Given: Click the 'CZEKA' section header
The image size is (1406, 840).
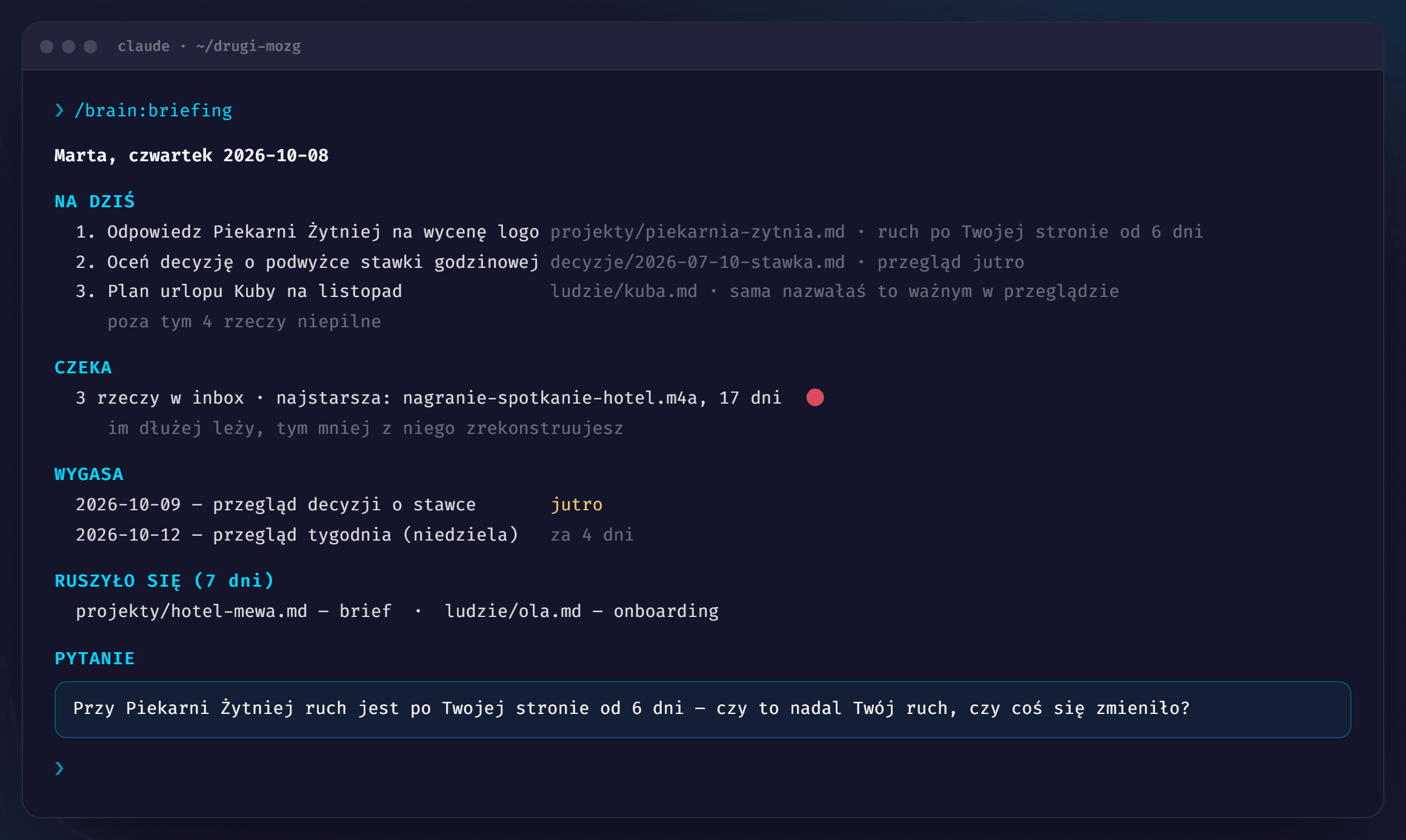Looking at the screenshot, I should tap(83, 368).
